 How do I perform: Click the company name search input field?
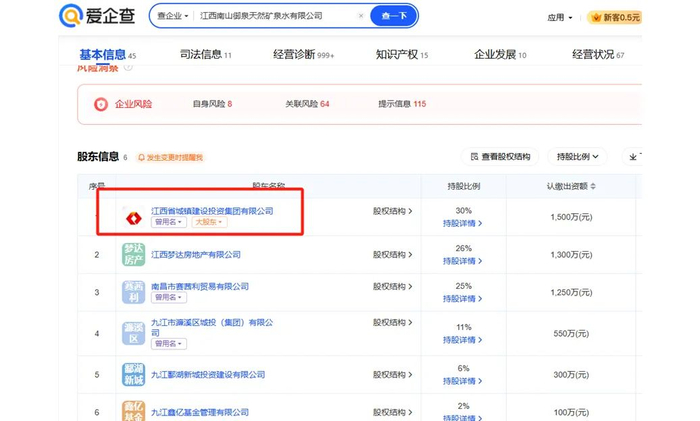point(275,16)
